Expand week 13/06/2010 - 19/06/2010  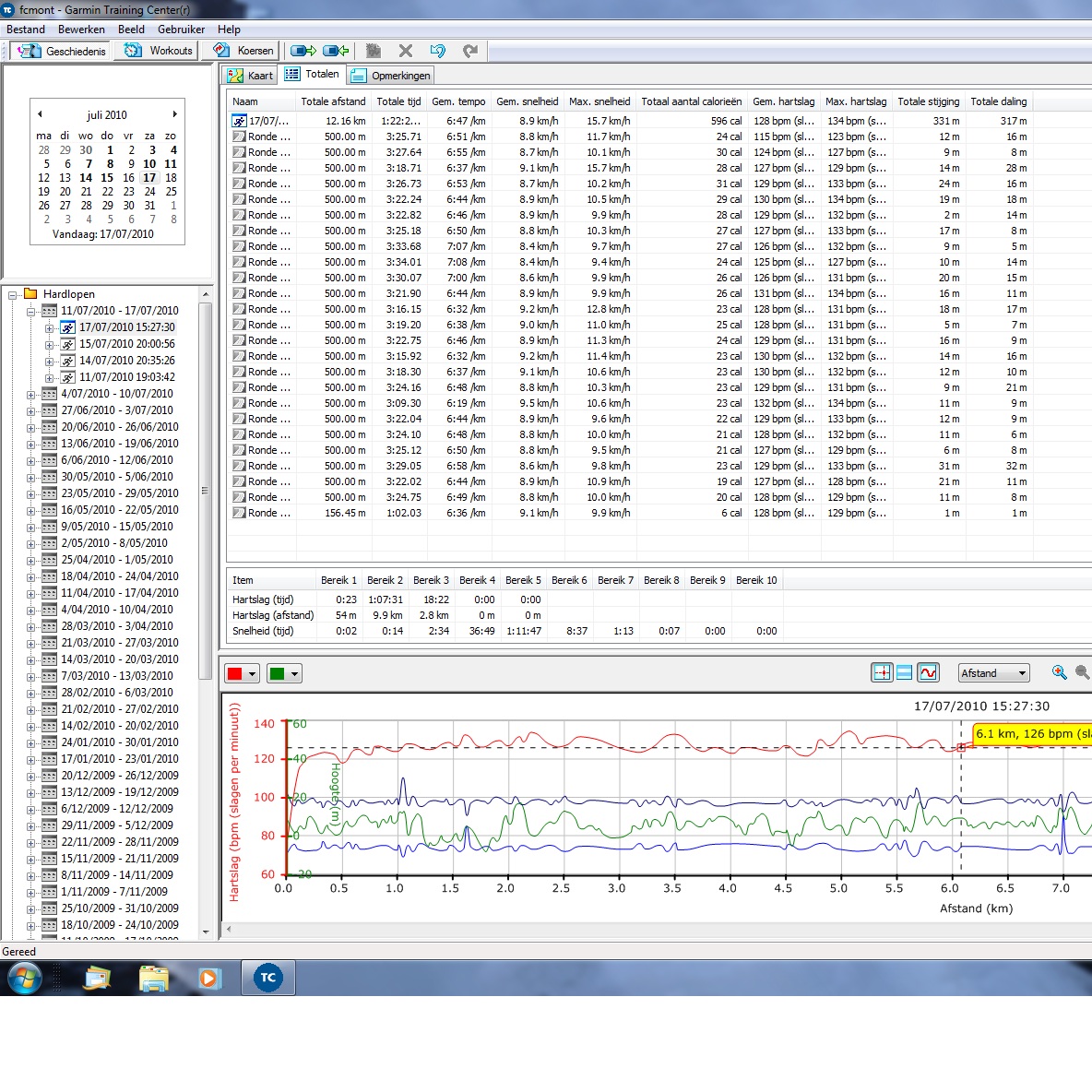[30, 445]
